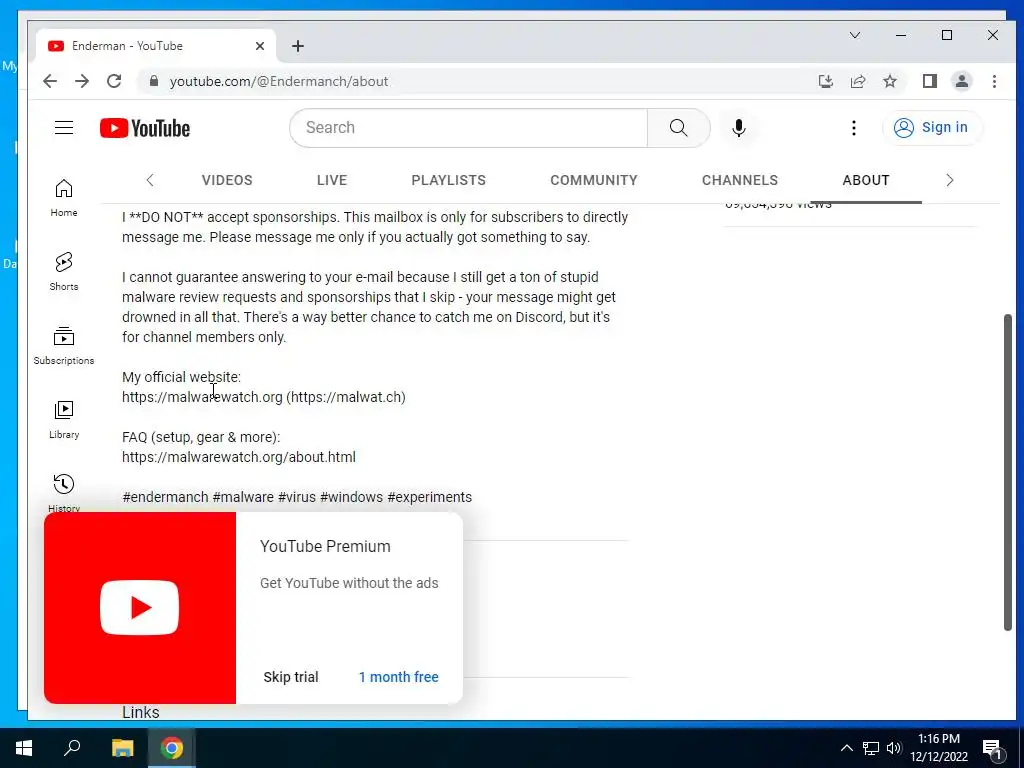Bookmark this tab with star icon
This screenshot has height=768, width=1024.
tap(890, 81)
